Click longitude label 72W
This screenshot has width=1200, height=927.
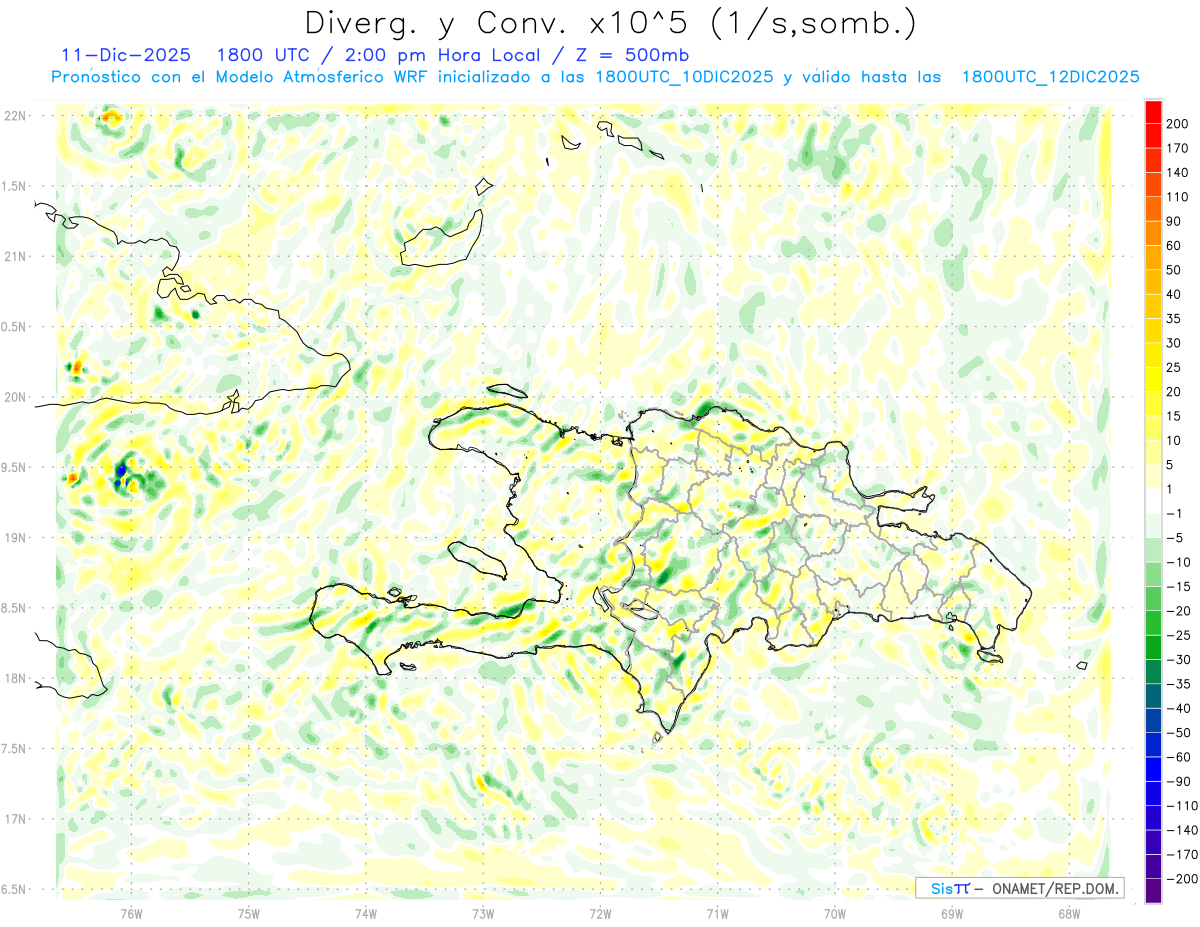pyautogui.click(x=600, y=912)
